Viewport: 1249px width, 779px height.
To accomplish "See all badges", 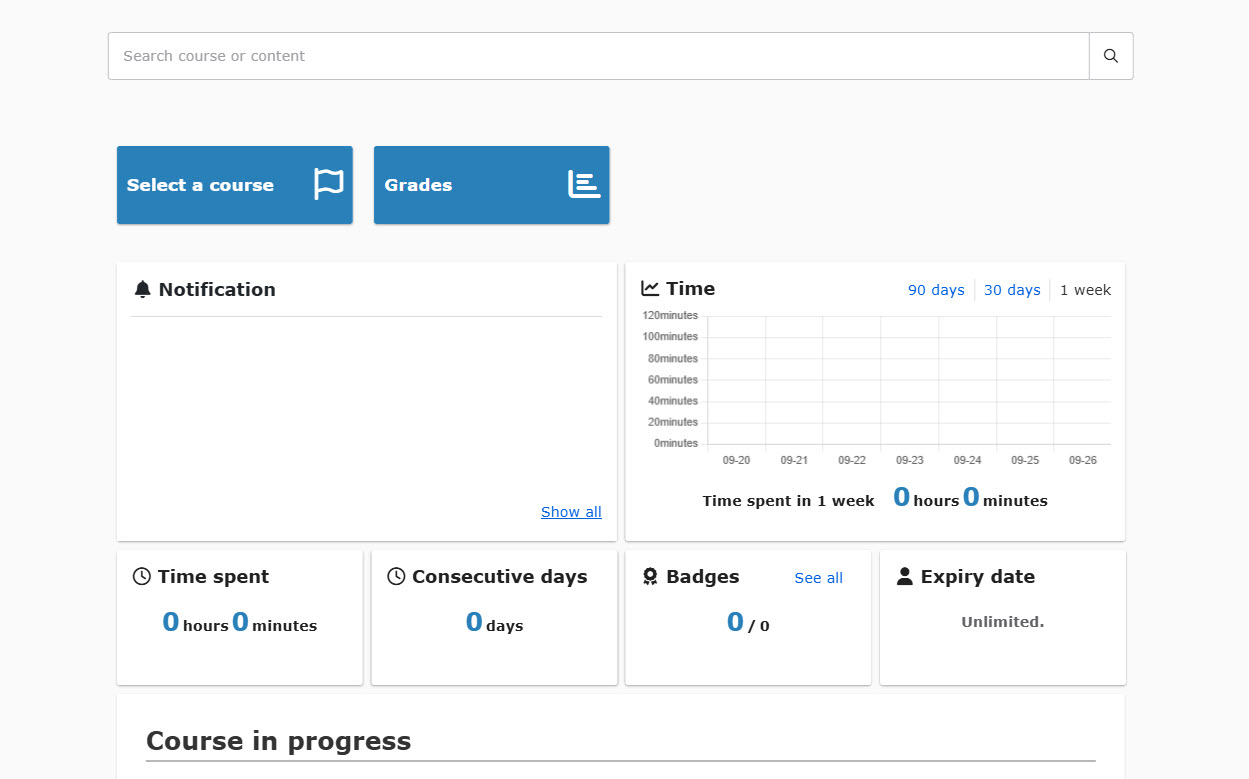I will [x=818, y=578].
